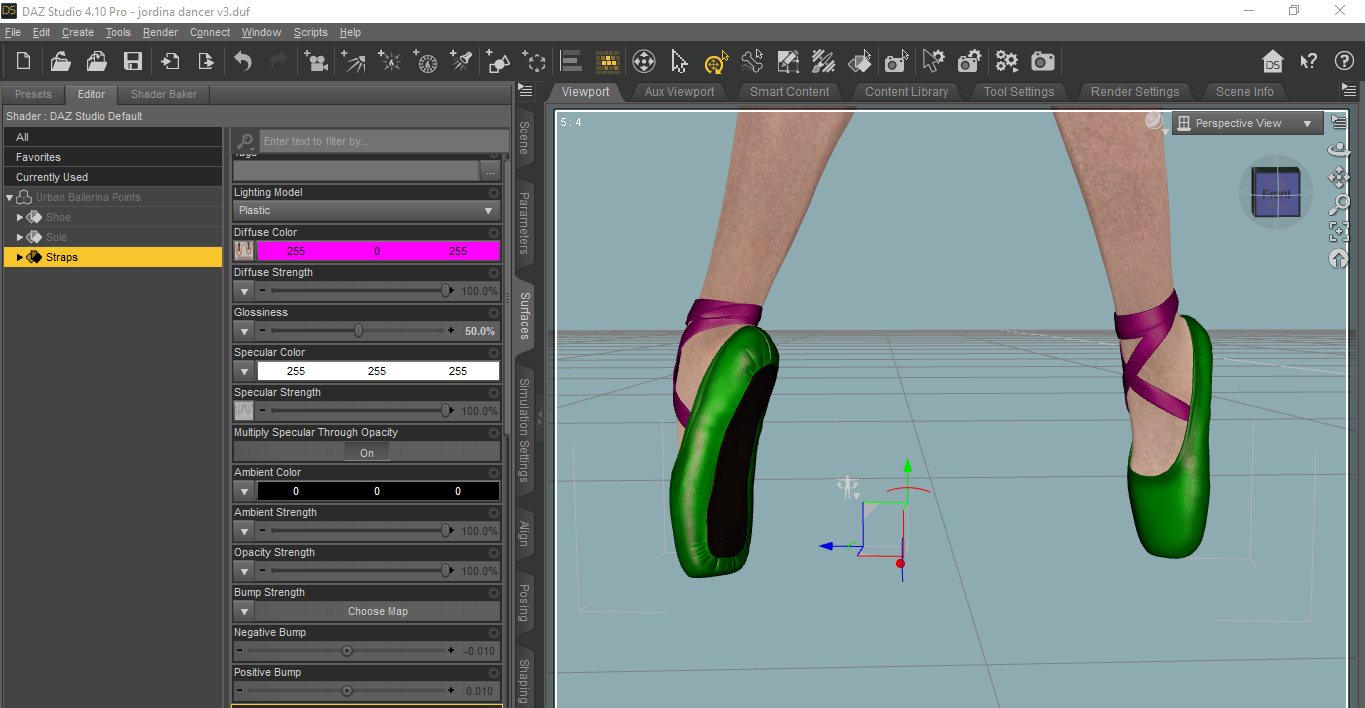Switch to the Presets tab
The image size is (1365, 708).
pos(33,94)
